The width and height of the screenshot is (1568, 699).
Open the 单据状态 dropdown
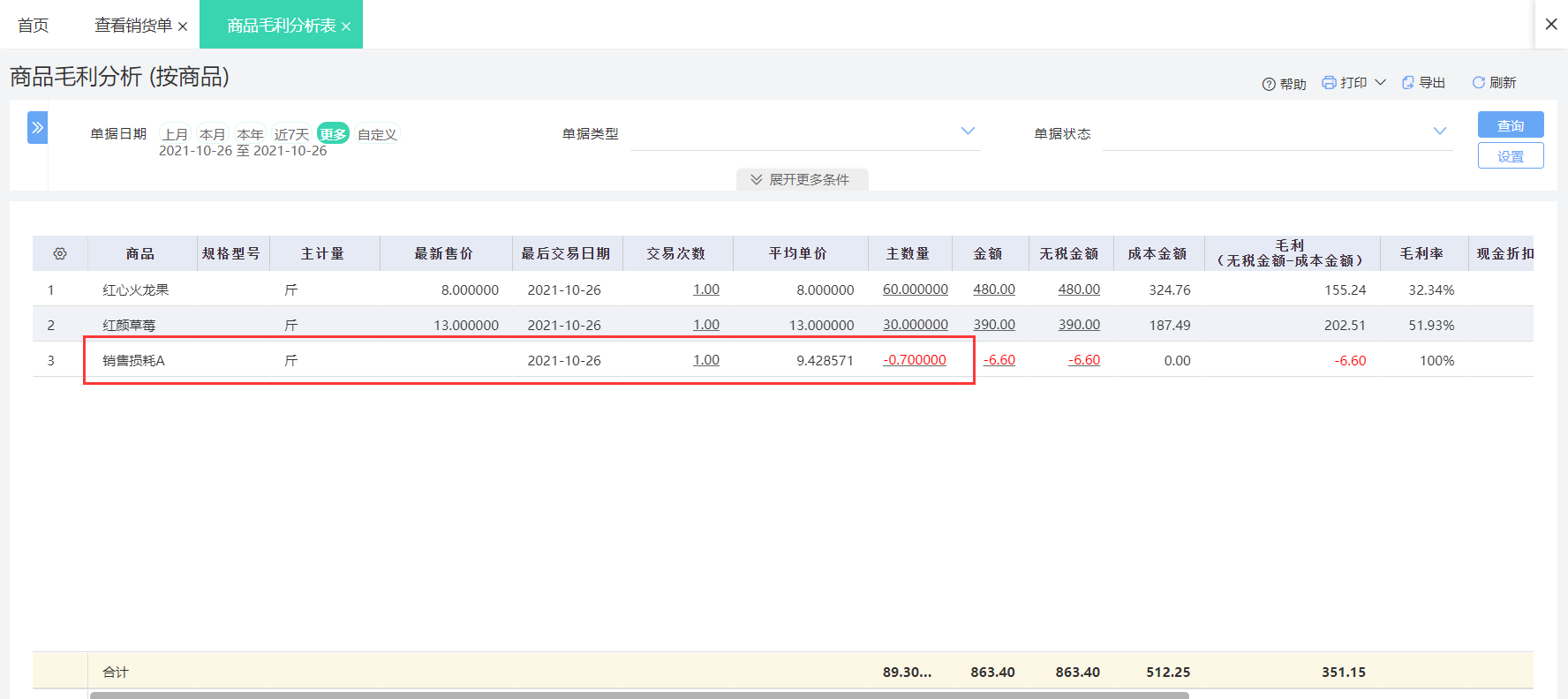[1278, 133]
